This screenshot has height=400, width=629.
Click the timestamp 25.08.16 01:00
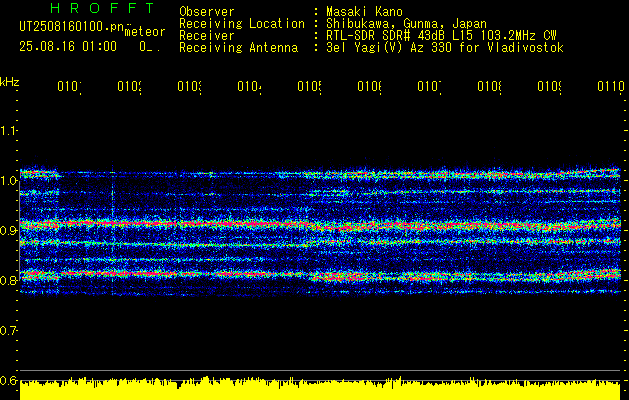click(68, 47)
